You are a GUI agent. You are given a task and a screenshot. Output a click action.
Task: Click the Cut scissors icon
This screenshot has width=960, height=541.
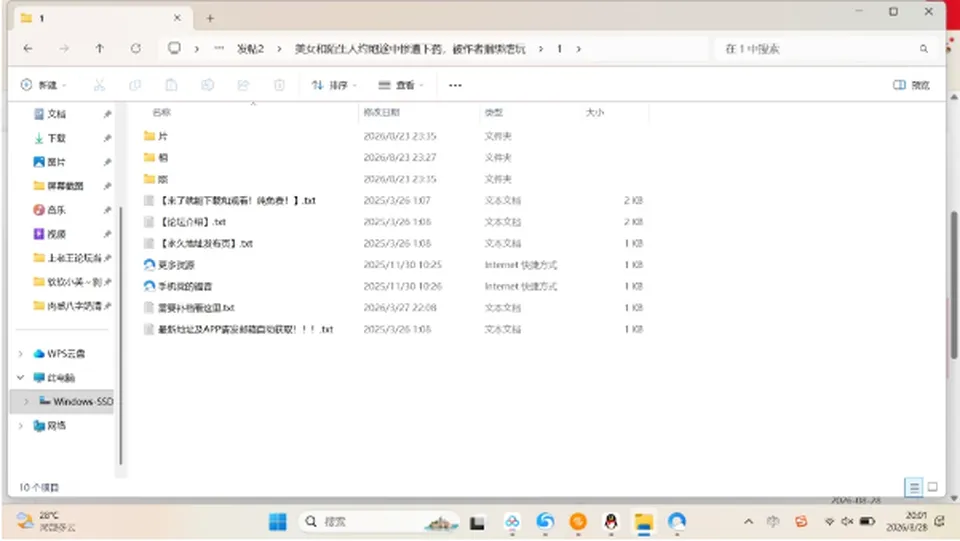[x=99, y=85]
